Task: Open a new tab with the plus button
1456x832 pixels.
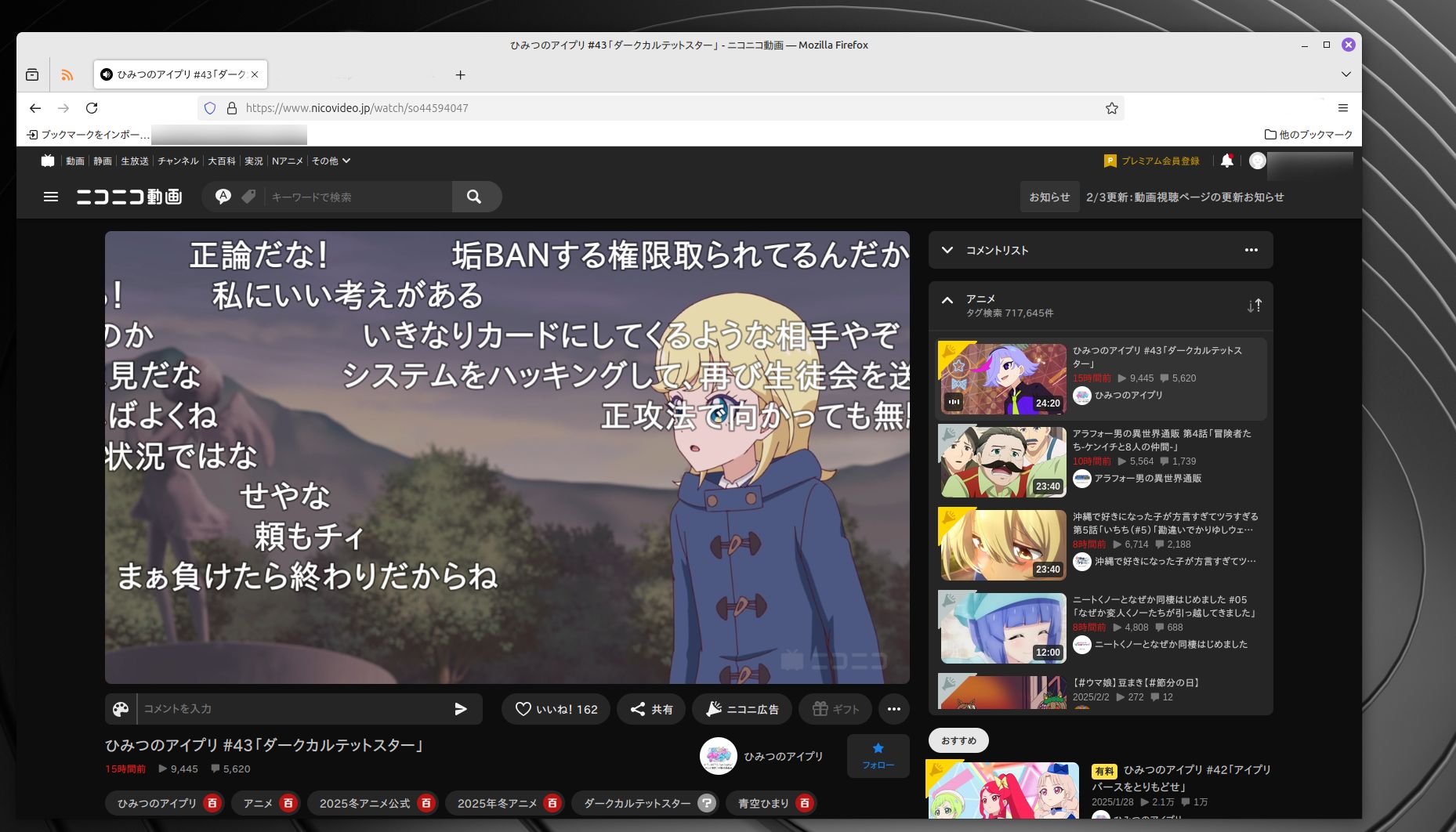Action: (x=461, y=75)
